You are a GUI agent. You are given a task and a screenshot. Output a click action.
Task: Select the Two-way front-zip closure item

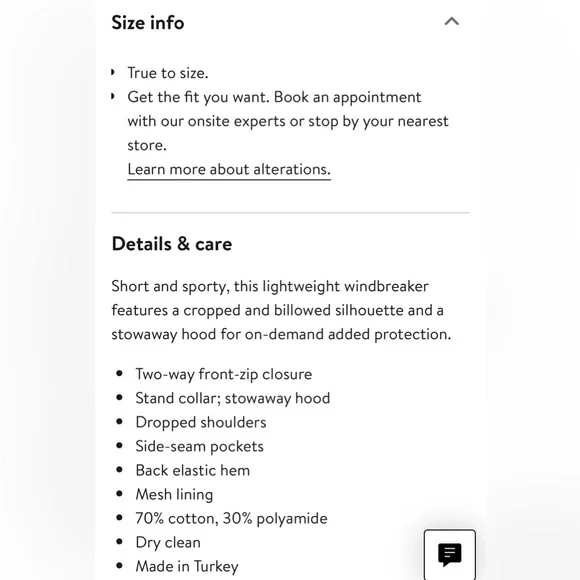223,374
